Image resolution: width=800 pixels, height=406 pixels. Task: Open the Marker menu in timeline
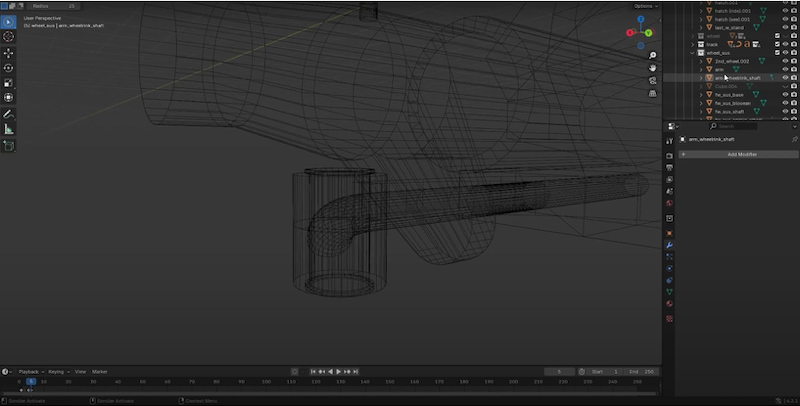point(100,371)
